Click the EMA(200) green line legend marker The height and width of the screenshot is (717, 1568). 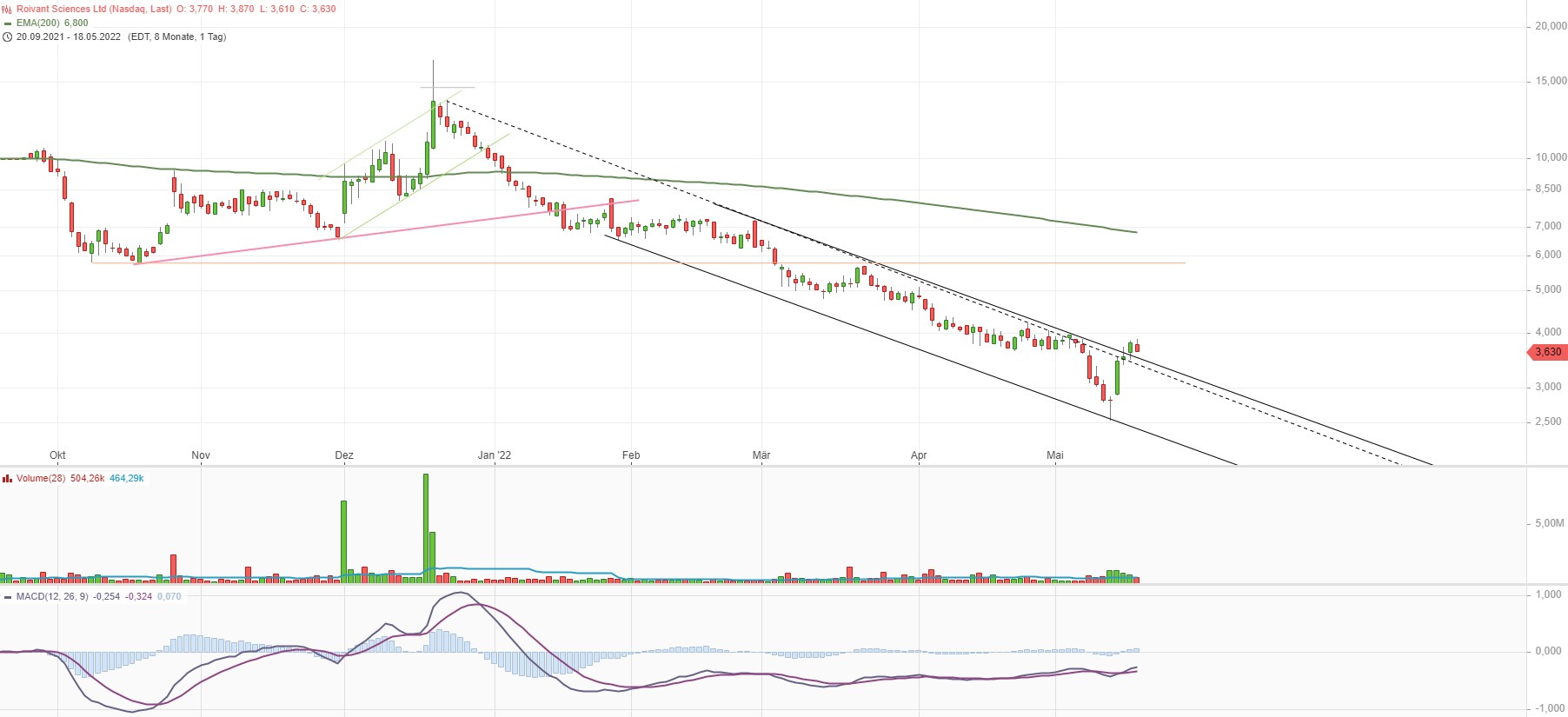pos(8,23)
